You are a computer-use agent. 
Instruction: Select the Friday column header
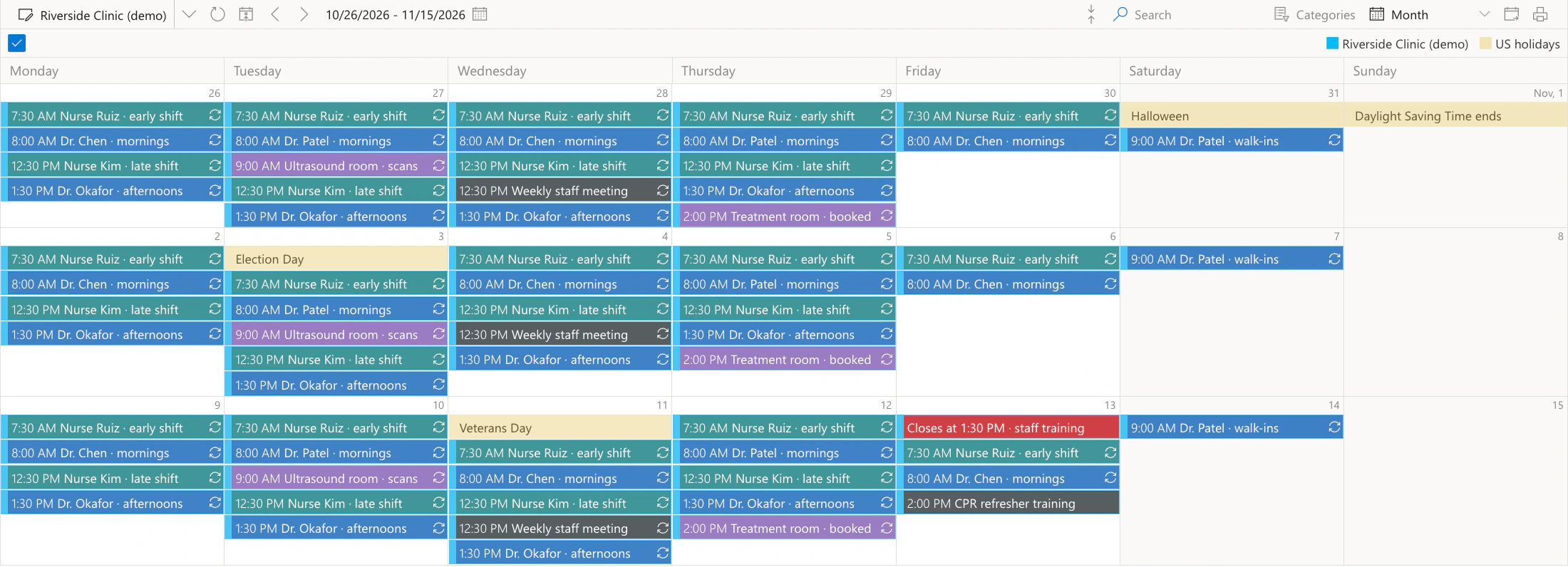[x=1008, y=71]
